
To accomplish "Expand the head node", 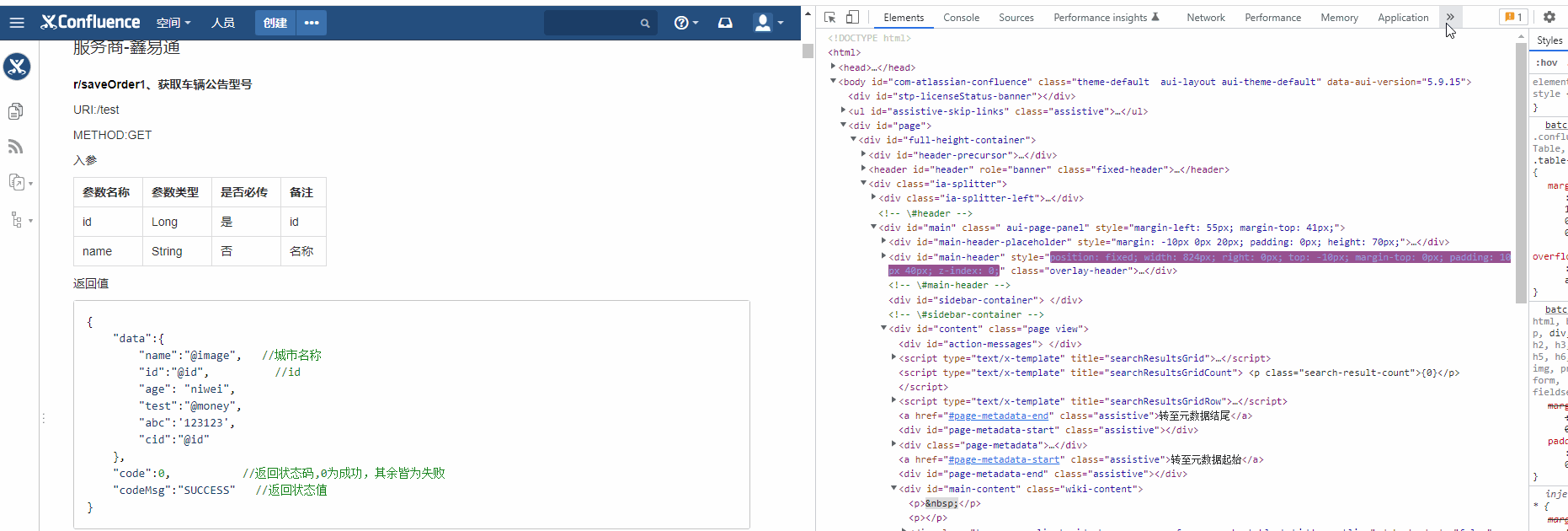I will coord(833,67).
